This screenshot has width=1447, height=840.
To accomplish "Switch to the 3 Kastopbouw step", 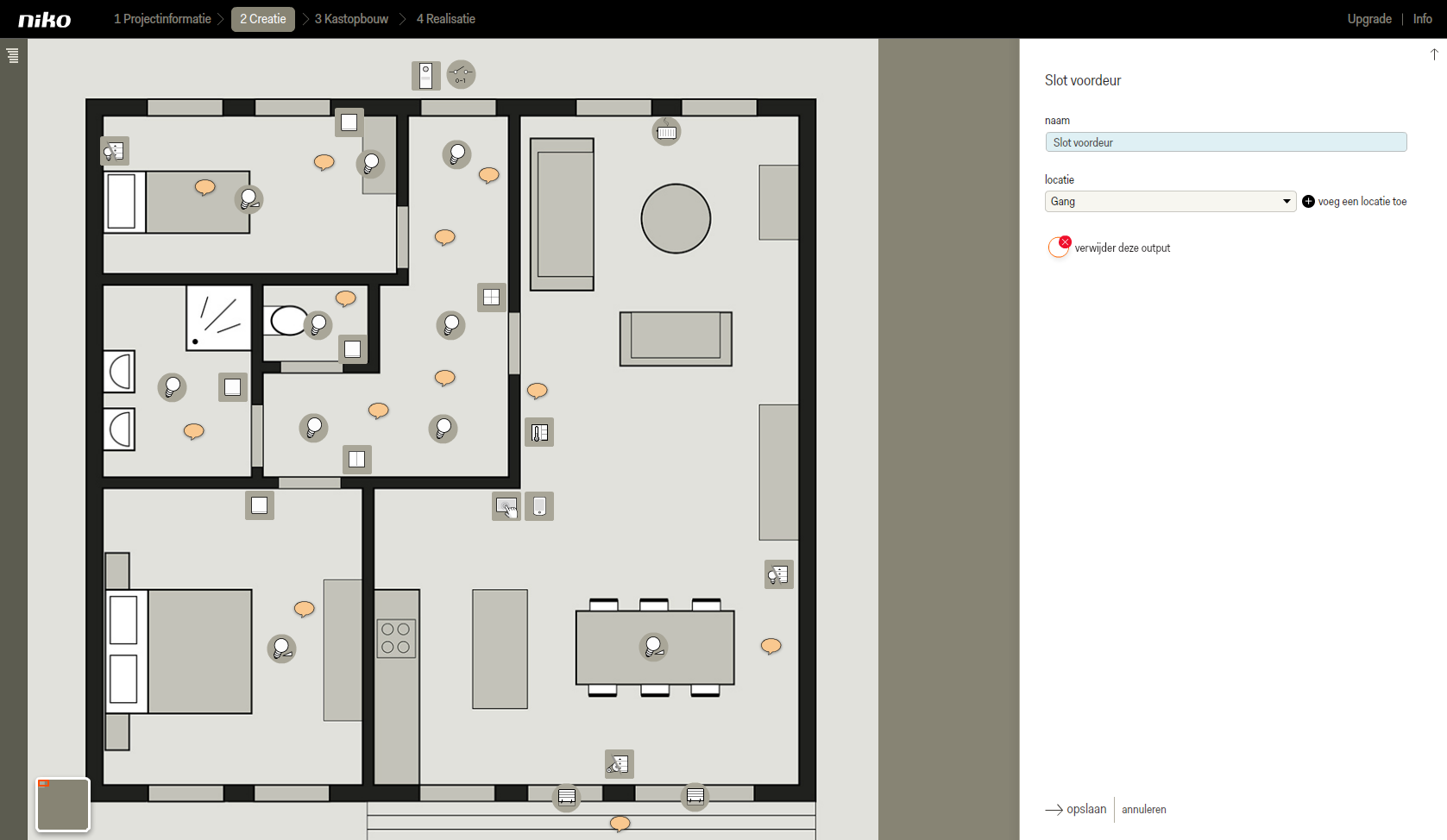I will pyautogui.click(x=351, y=19).
